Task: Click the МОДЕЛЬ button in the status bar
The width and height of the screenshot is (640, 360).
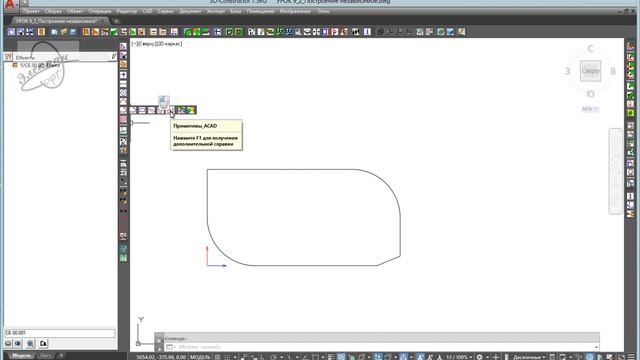Action: click(200, 357)
